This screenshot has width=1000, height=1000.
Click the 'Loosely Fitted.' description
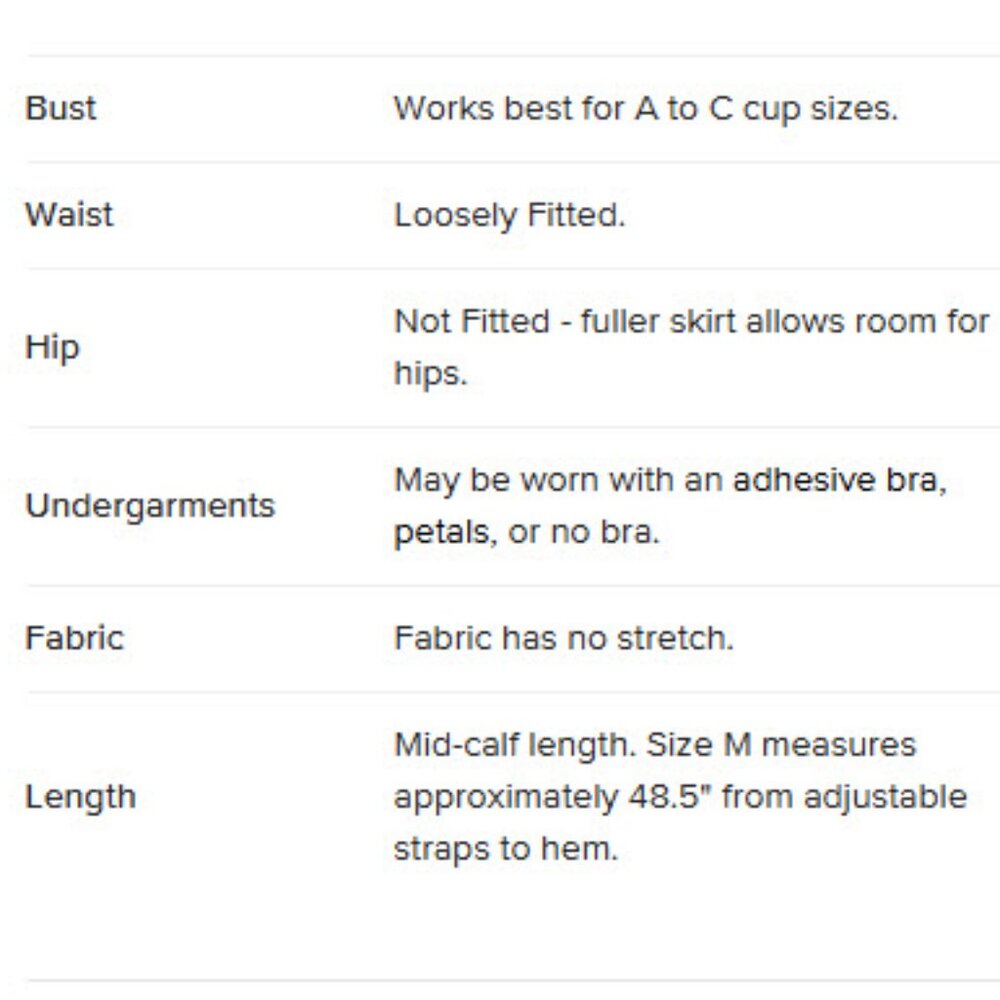[509, 215]
